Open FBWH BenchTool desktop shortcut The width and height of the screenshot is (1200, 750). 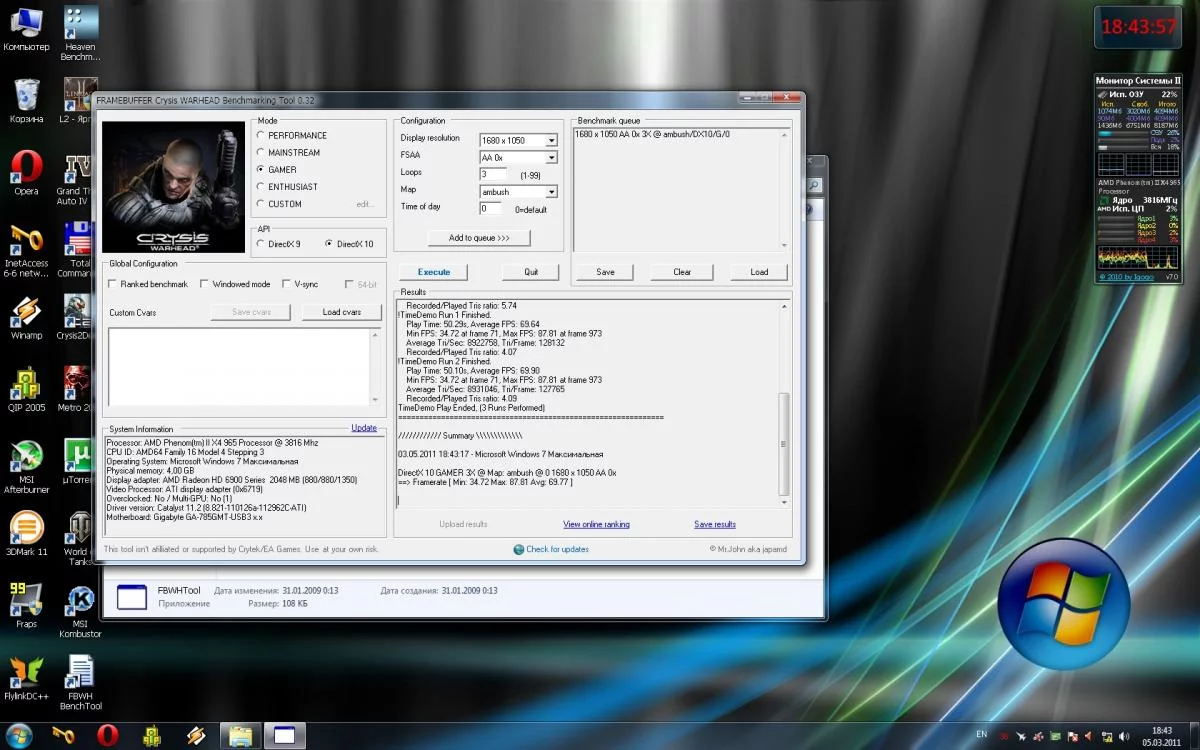[x=80, y=673]
